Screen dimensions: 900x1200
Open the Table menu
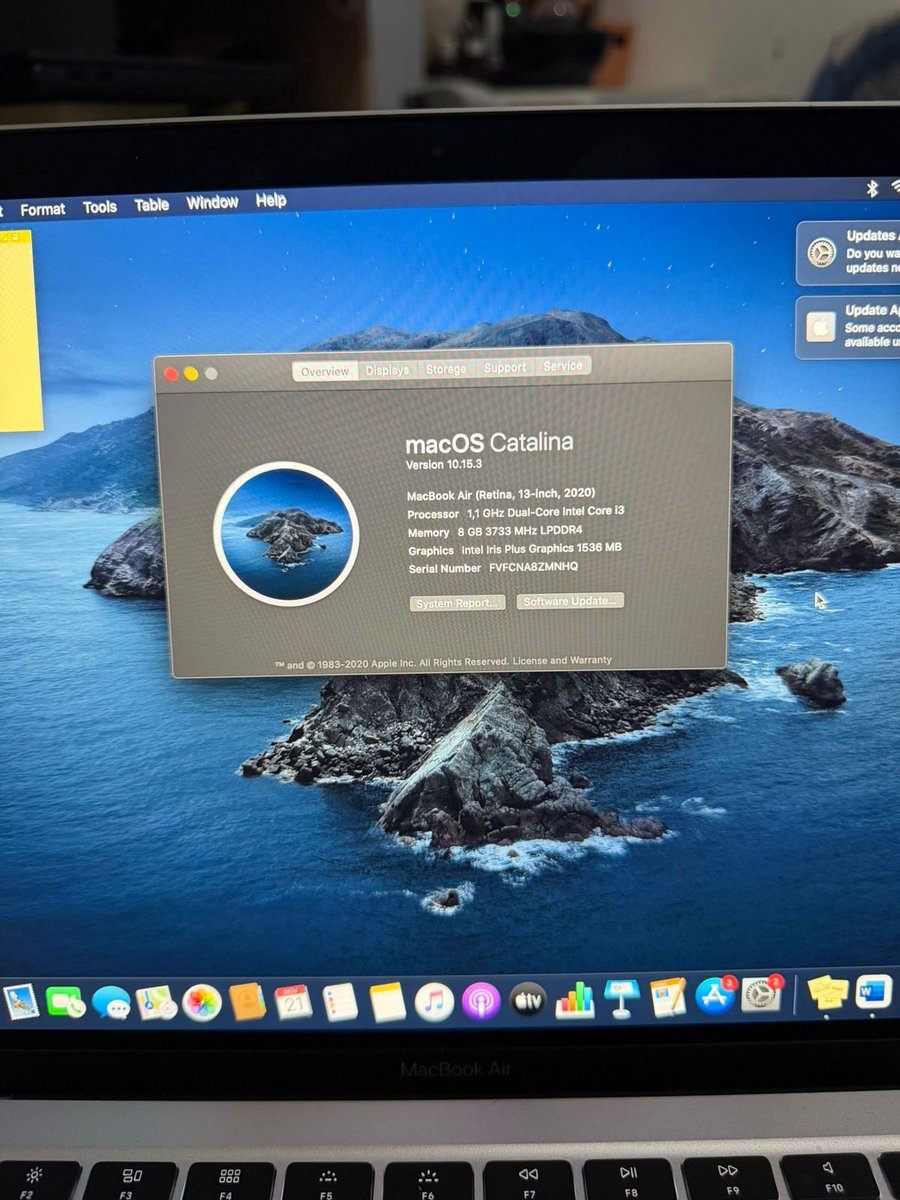[152, 205]
